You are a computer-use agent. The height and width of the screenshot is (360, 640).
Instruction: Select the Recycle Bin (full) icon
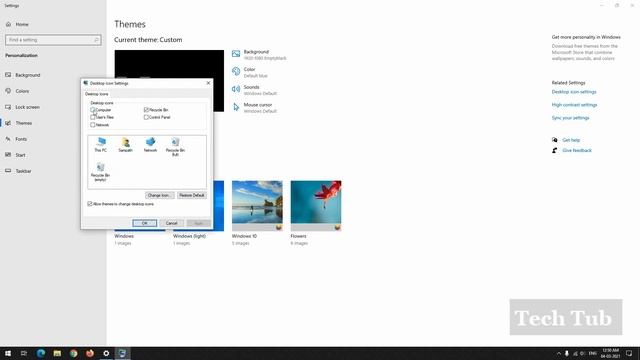point(175,147)
